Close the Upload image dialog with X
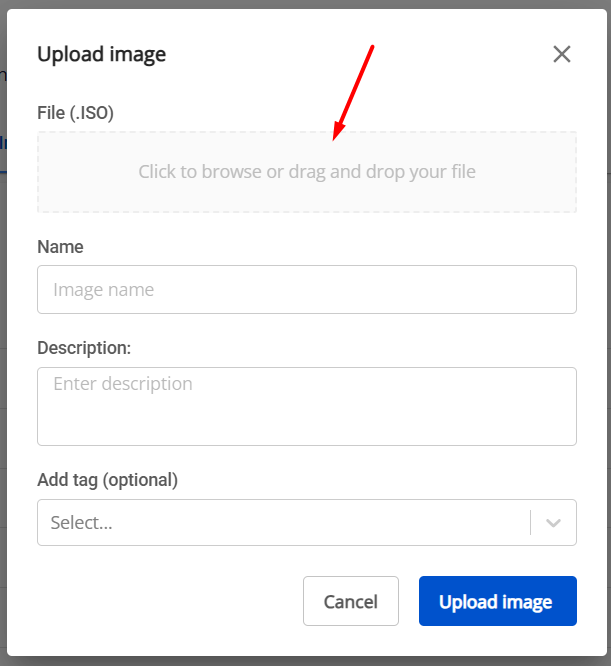 [562, 54]
